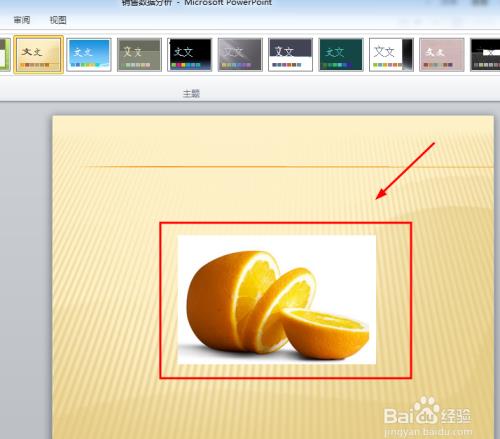This screenshot has width=500, height=439.
Task: Apply the sky blue theme thumbnail
Action: [x=89, y=55]
